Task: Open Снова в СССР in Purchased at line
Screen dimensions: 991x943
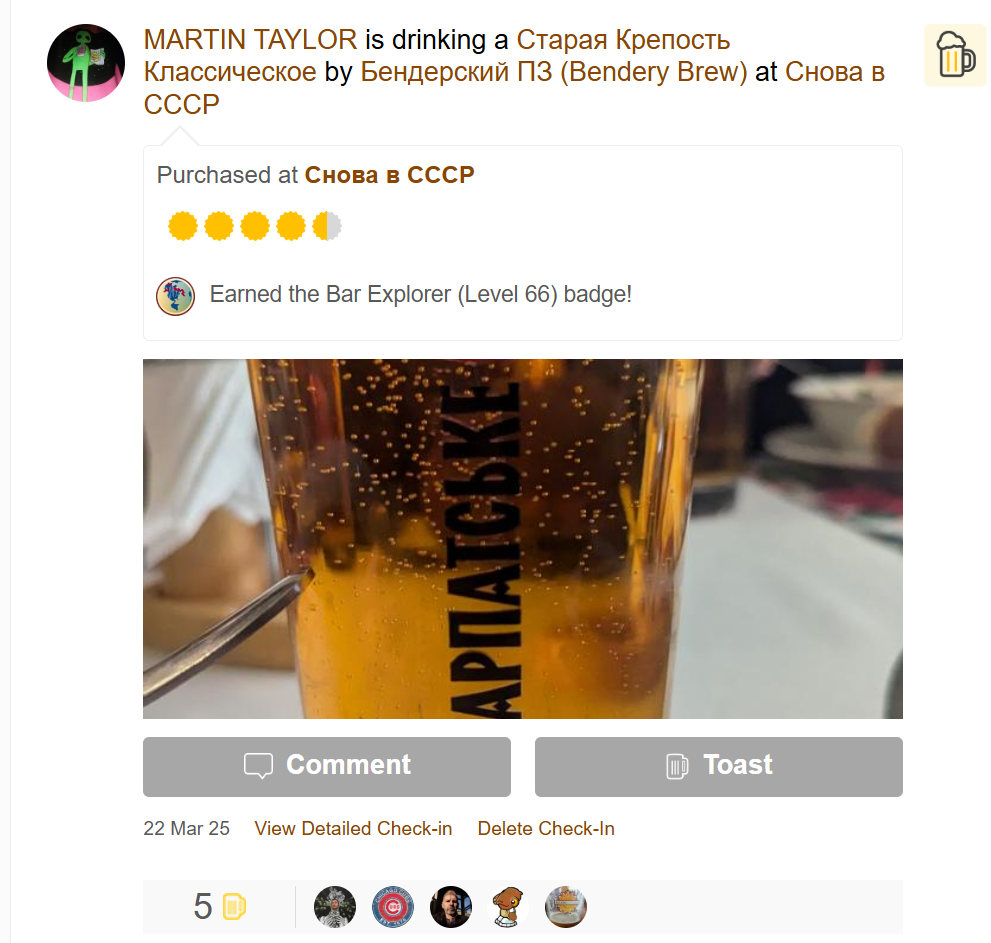Action: point(389,175)
